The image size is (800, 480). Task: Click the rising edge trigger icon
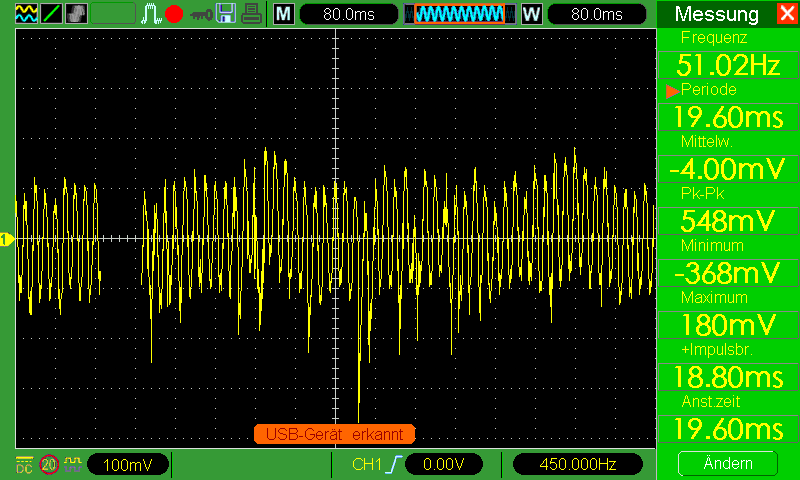[395, 464]
